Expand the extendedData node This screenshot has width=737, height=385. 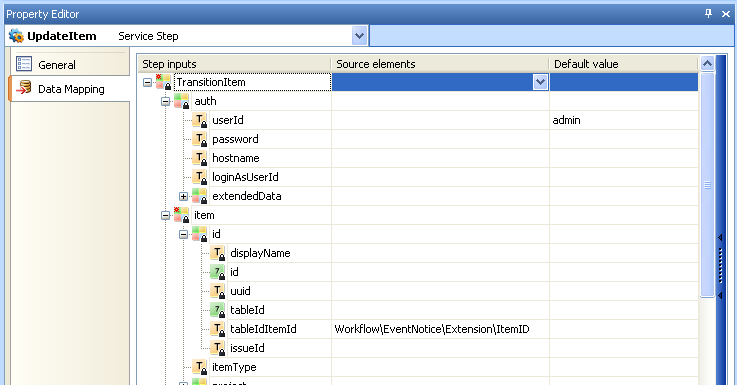pyautogui.click(x=183, y=196)
